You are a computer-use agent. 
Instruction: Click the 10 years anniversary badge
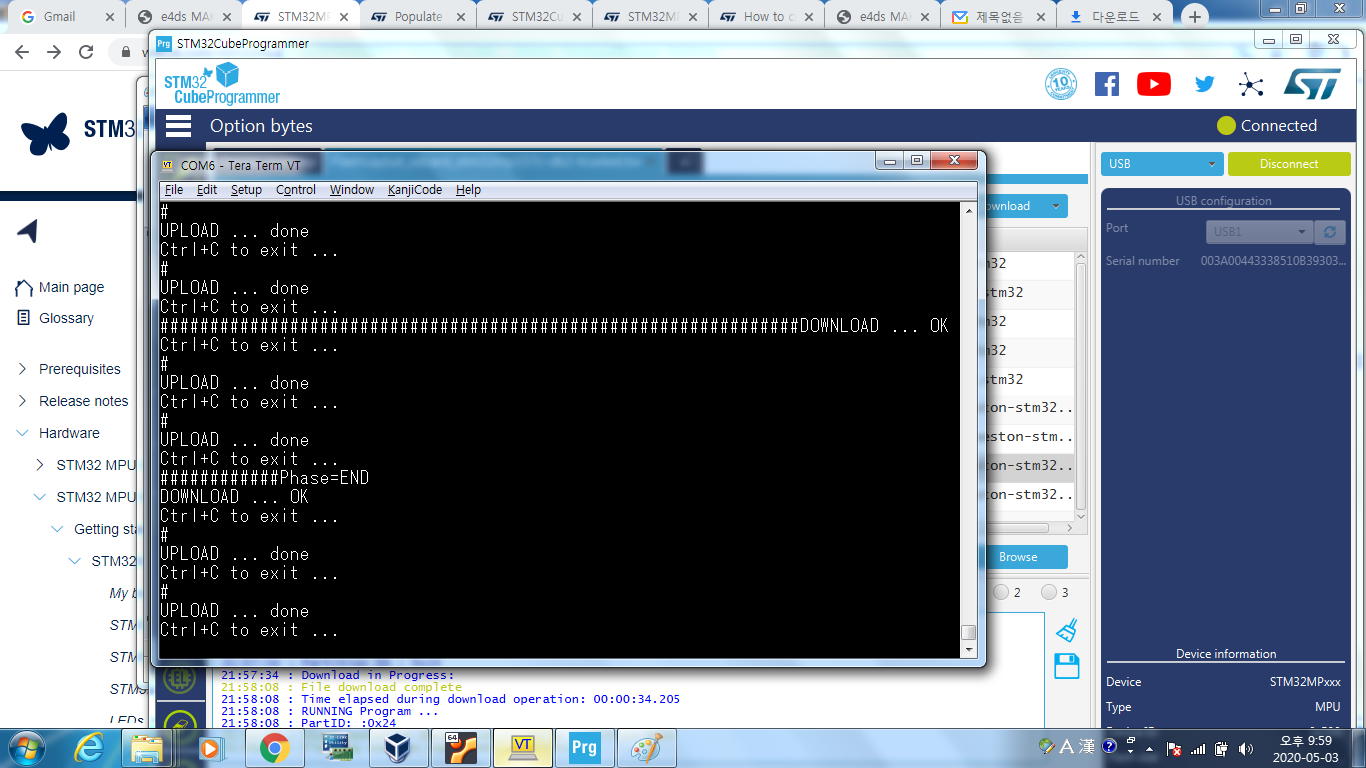(x=1061, y=84)
